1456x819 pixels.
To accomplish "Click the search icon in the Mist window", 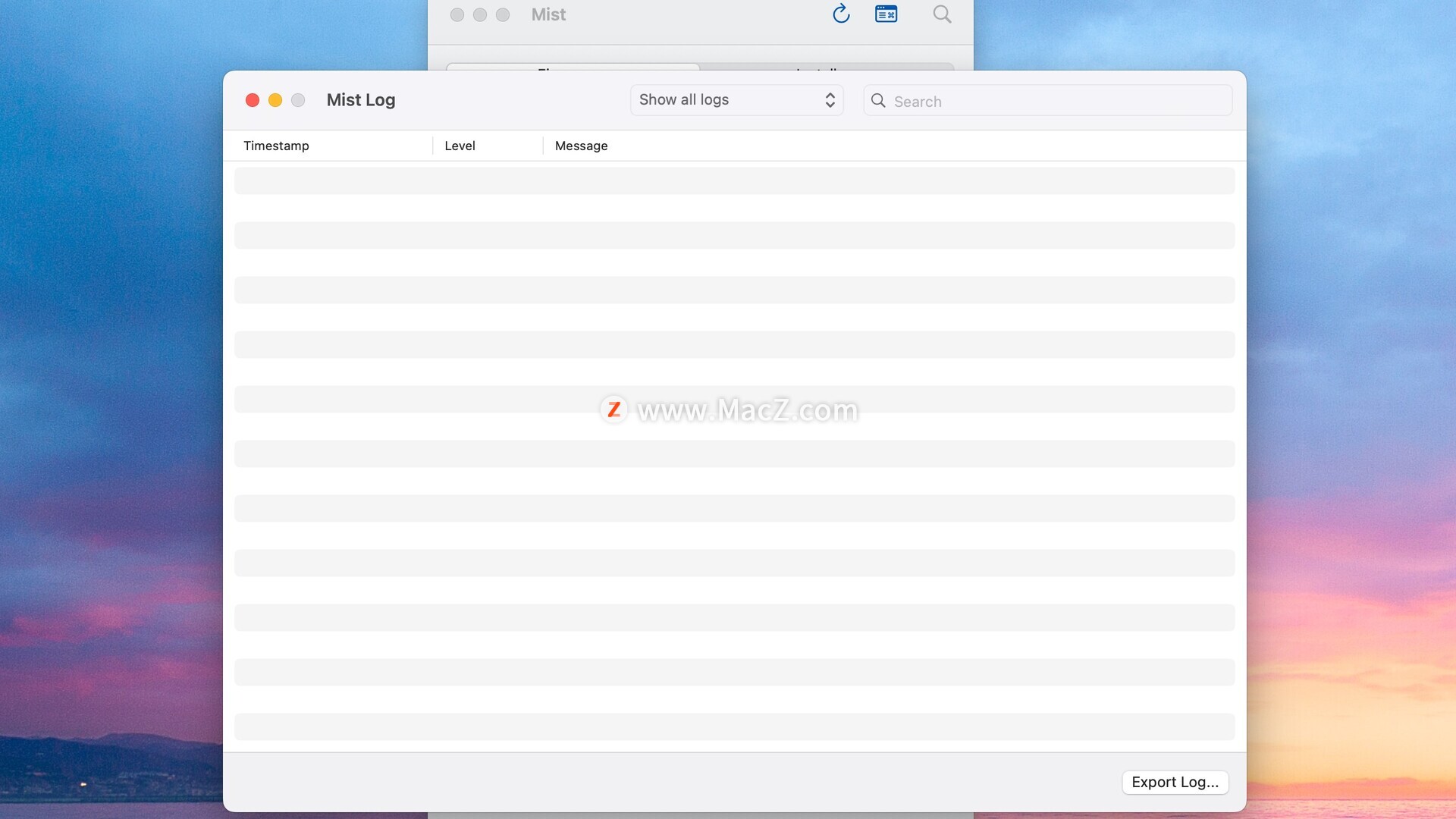I will click(x=942, y=14).
